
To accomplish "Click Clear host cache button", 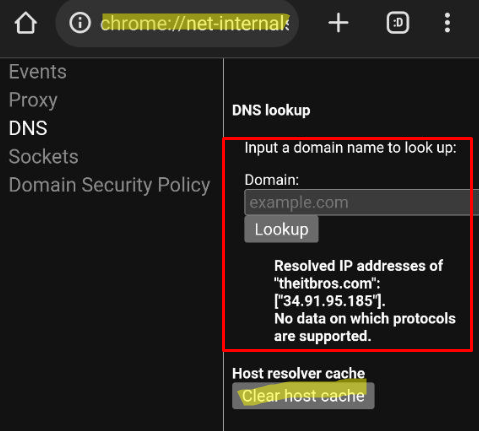I will tap(303, 396).
